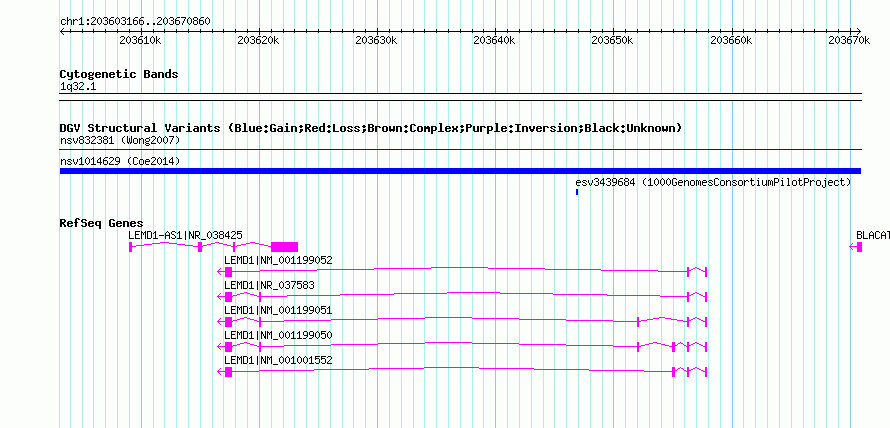This screenshot has width=890, height=428.
Task: Click the BLACAT gene label
Action: click(x=872, y=235)
